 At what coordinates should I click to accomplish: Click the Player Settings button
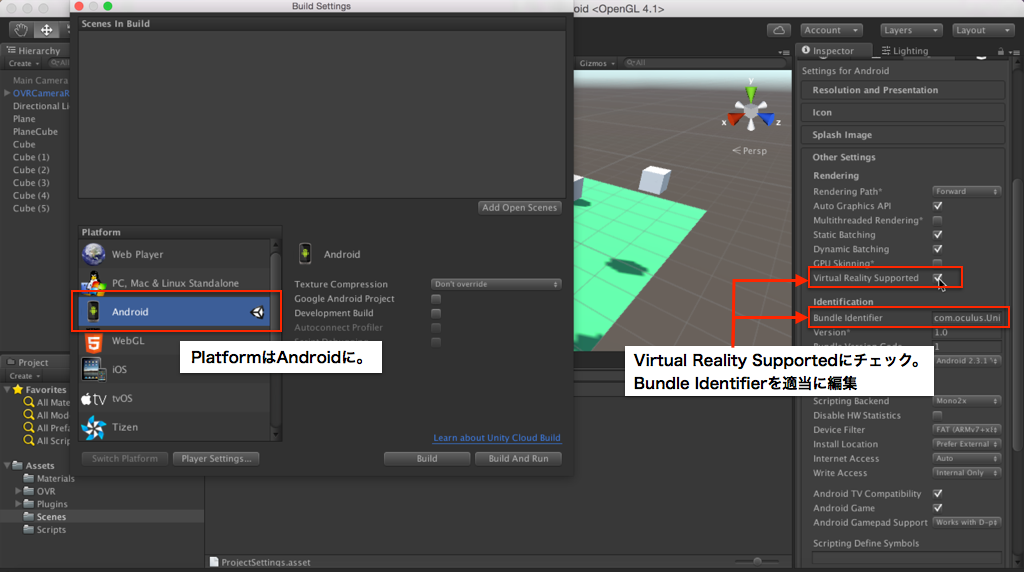[216, 458]
